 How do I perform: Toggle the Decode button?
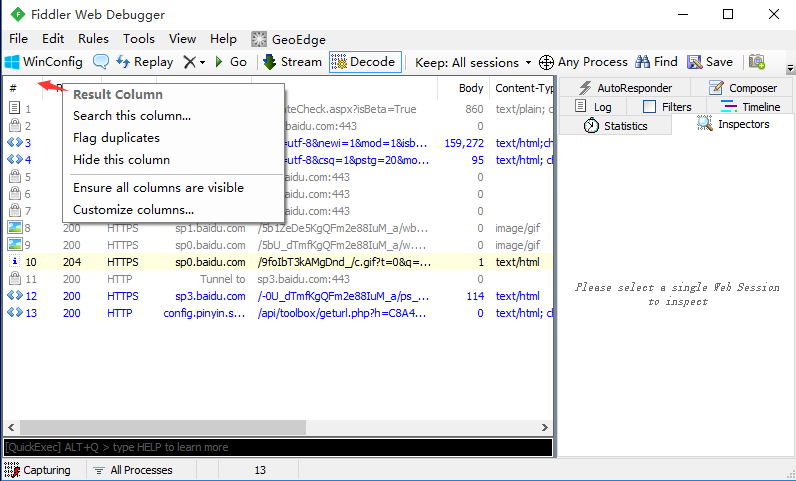click(365, 62)
